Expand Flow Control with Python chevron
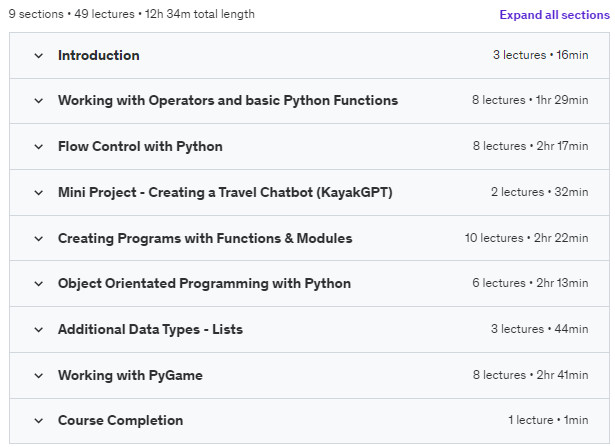The height and width of the screenshot is (447, 615). click(38, 147)
